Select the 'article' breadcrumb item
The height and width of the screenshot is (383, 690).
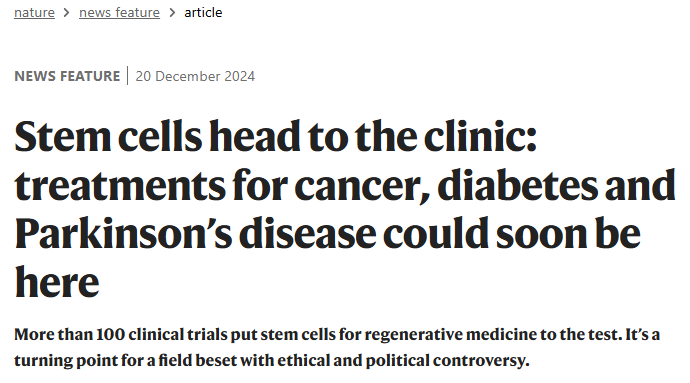click(x=203, y=12)
